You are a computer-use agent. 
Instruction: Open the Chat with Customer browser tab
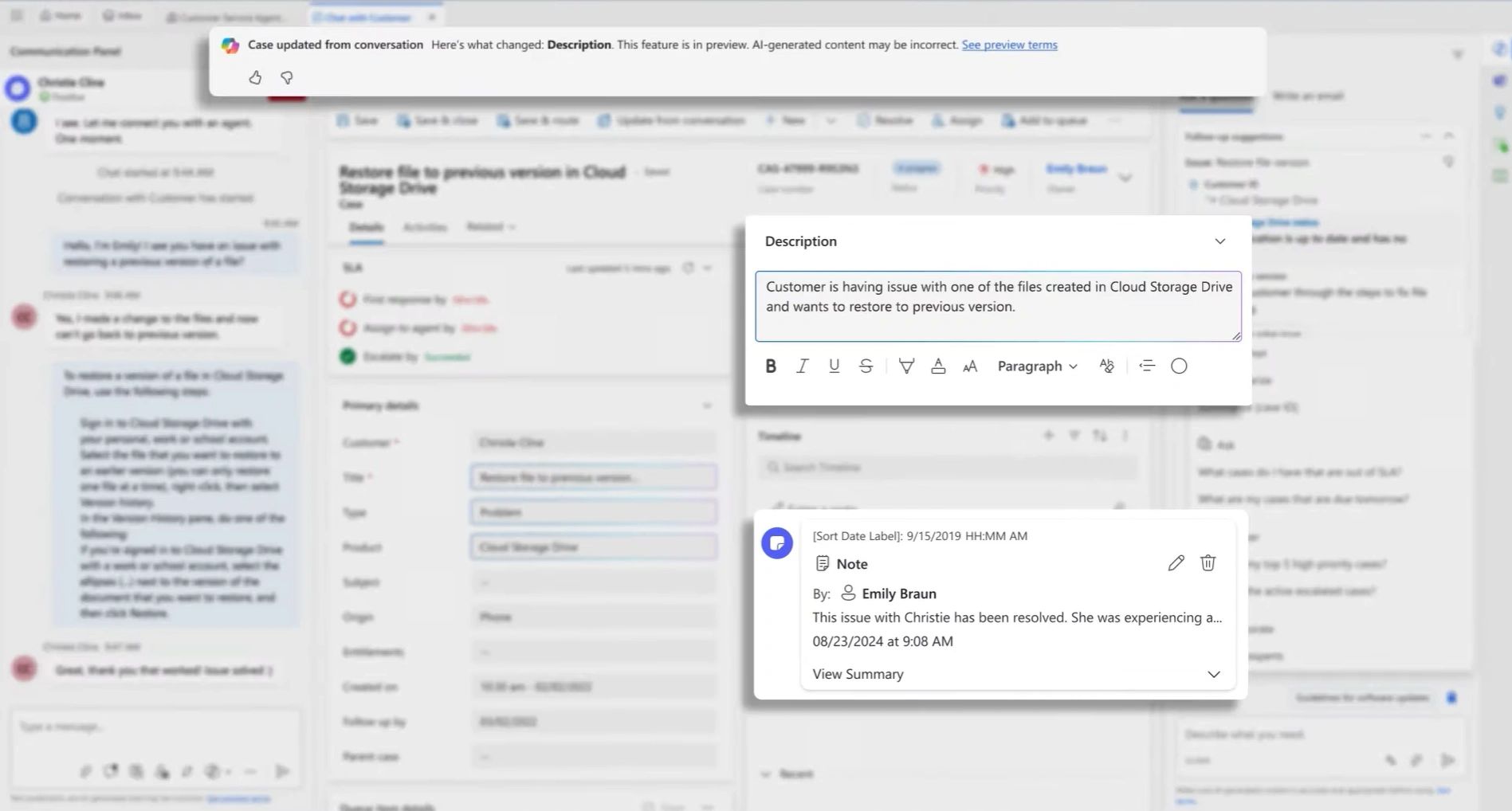[x=367, y=16]
